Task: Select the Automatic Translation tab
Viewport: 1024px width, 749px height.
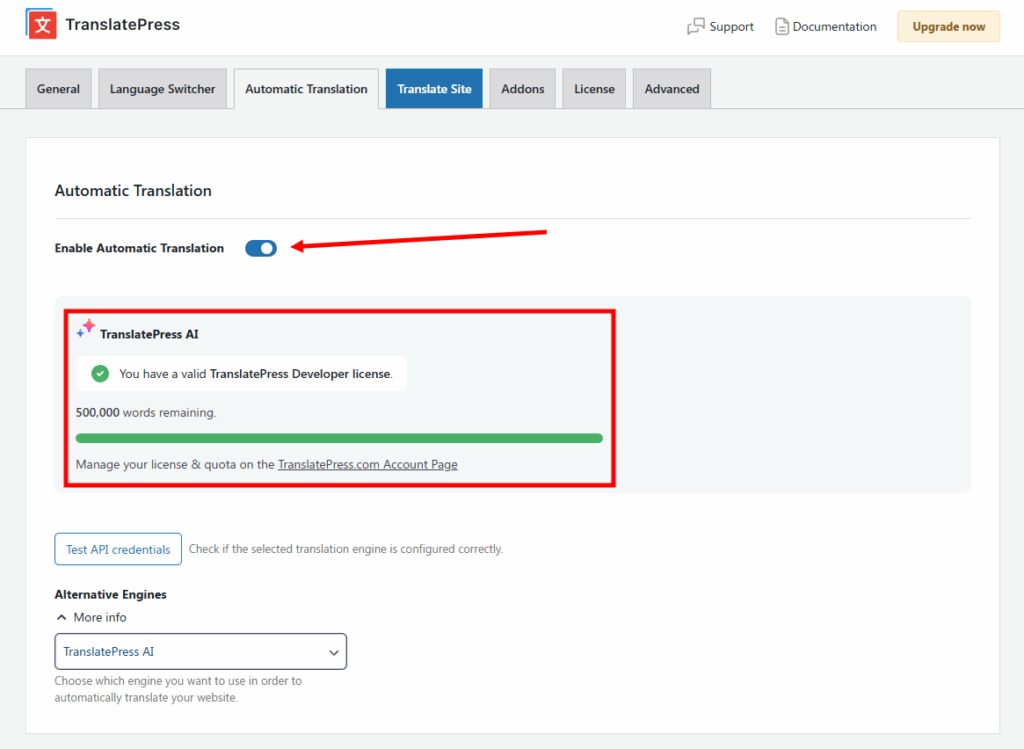Action: [306, 89]
